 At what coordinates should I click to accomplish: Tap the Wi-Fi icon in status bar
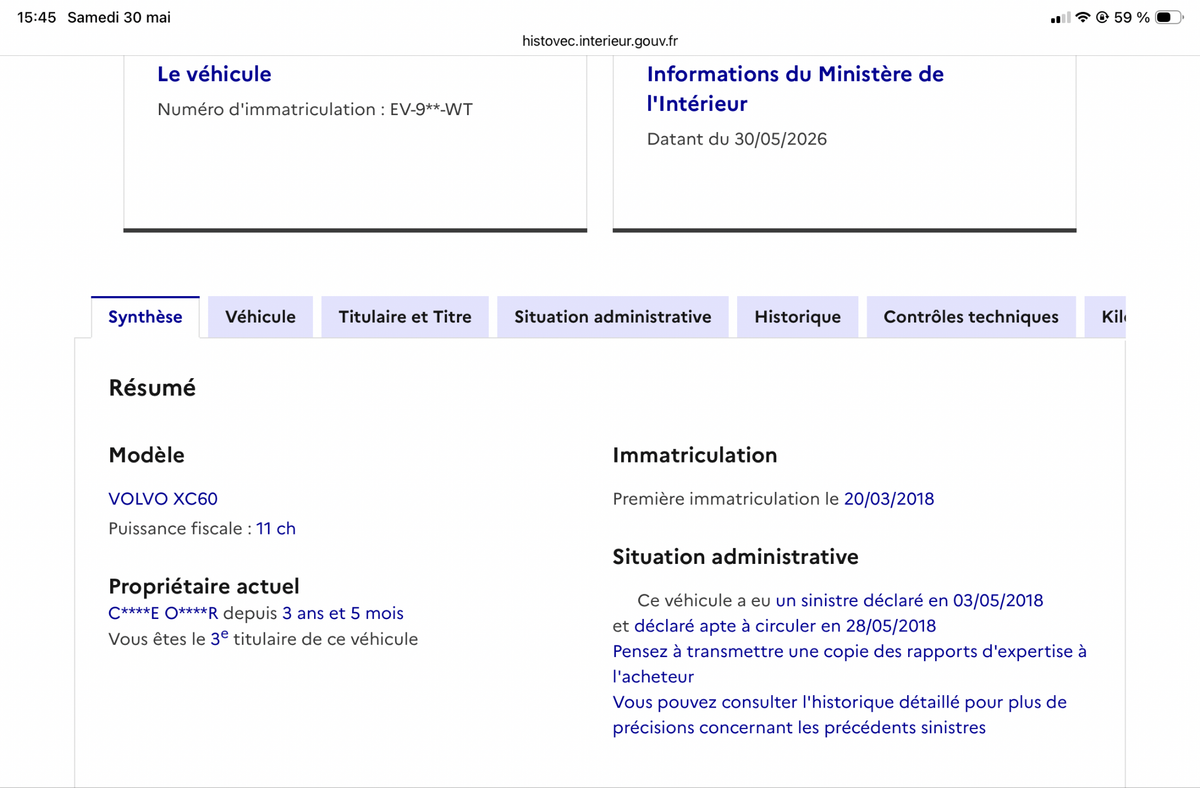click(1083, 18)
